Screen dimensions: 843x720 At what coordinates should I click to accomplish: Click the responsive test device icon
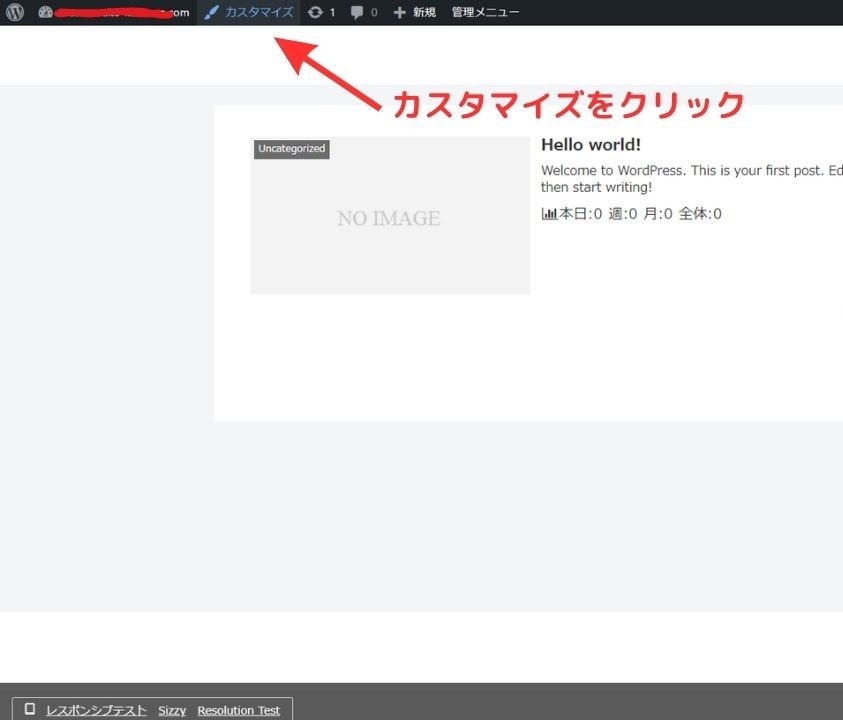tap(30, 709)
